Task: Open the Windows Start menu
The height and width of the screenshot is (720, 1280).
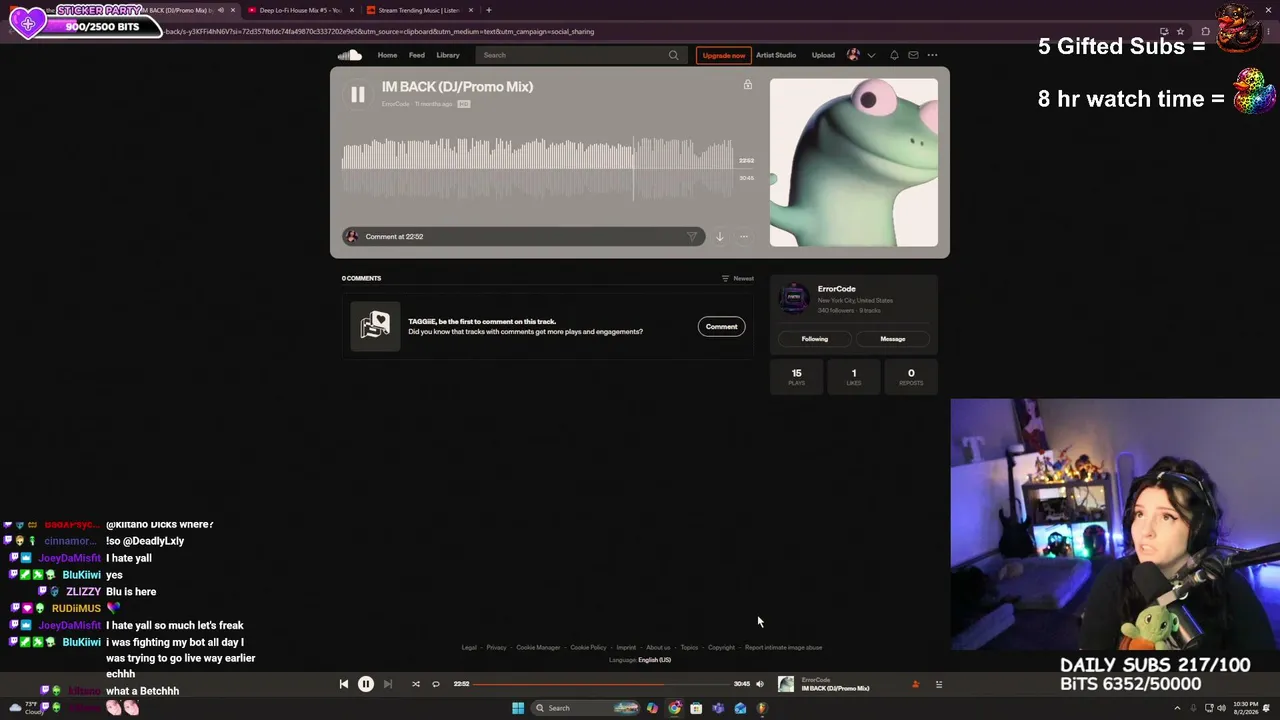Action: pos(518,708)
